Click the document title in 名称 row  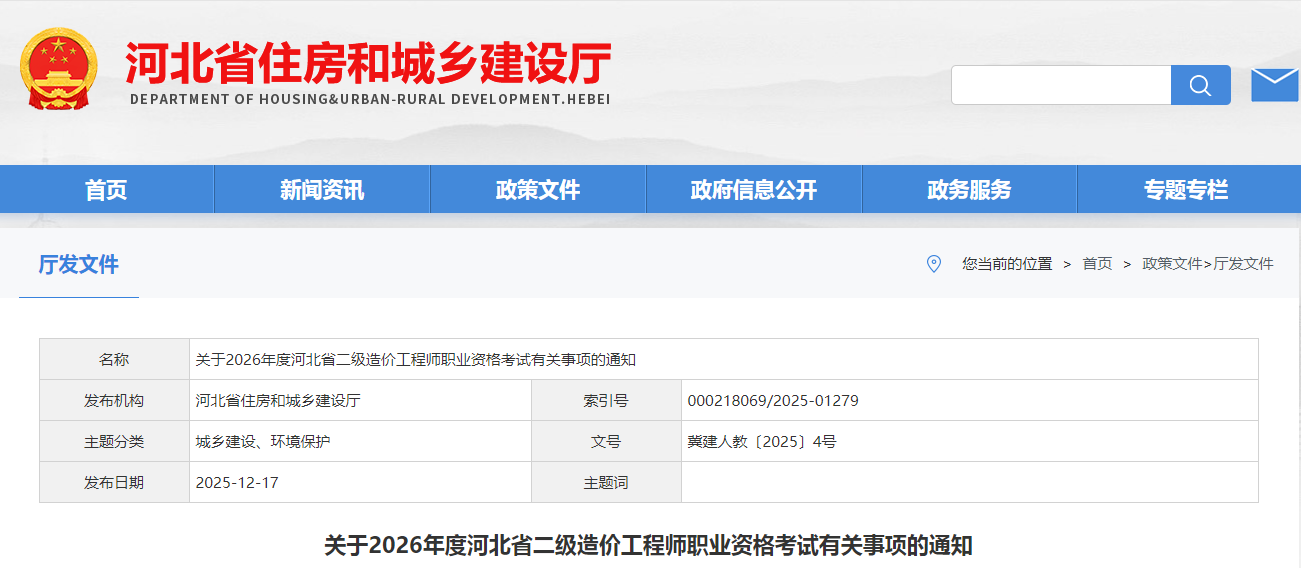[415, 360]
